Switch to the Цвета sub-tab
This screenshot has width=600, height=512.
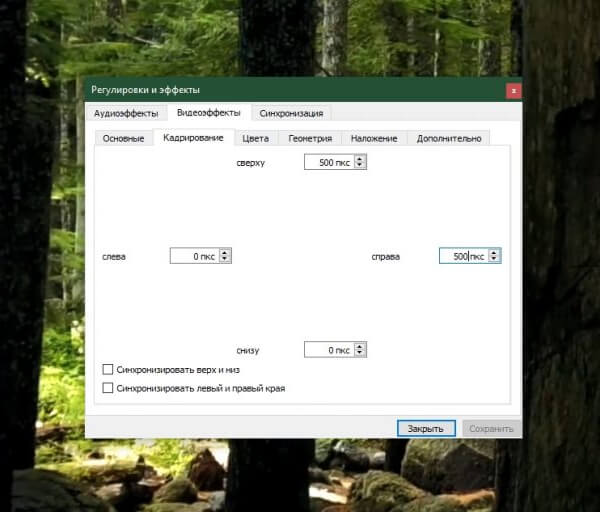pos(256,138)
